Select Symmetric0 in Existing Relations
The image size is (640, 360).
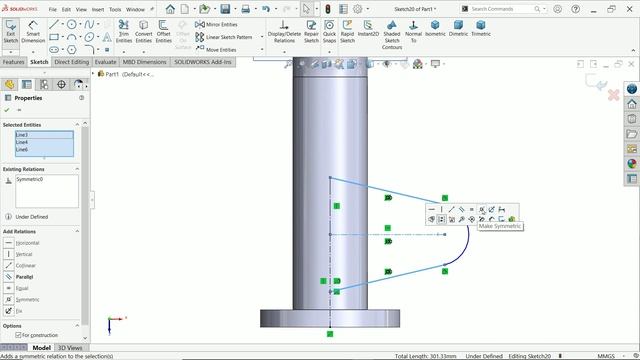point(29,179)
